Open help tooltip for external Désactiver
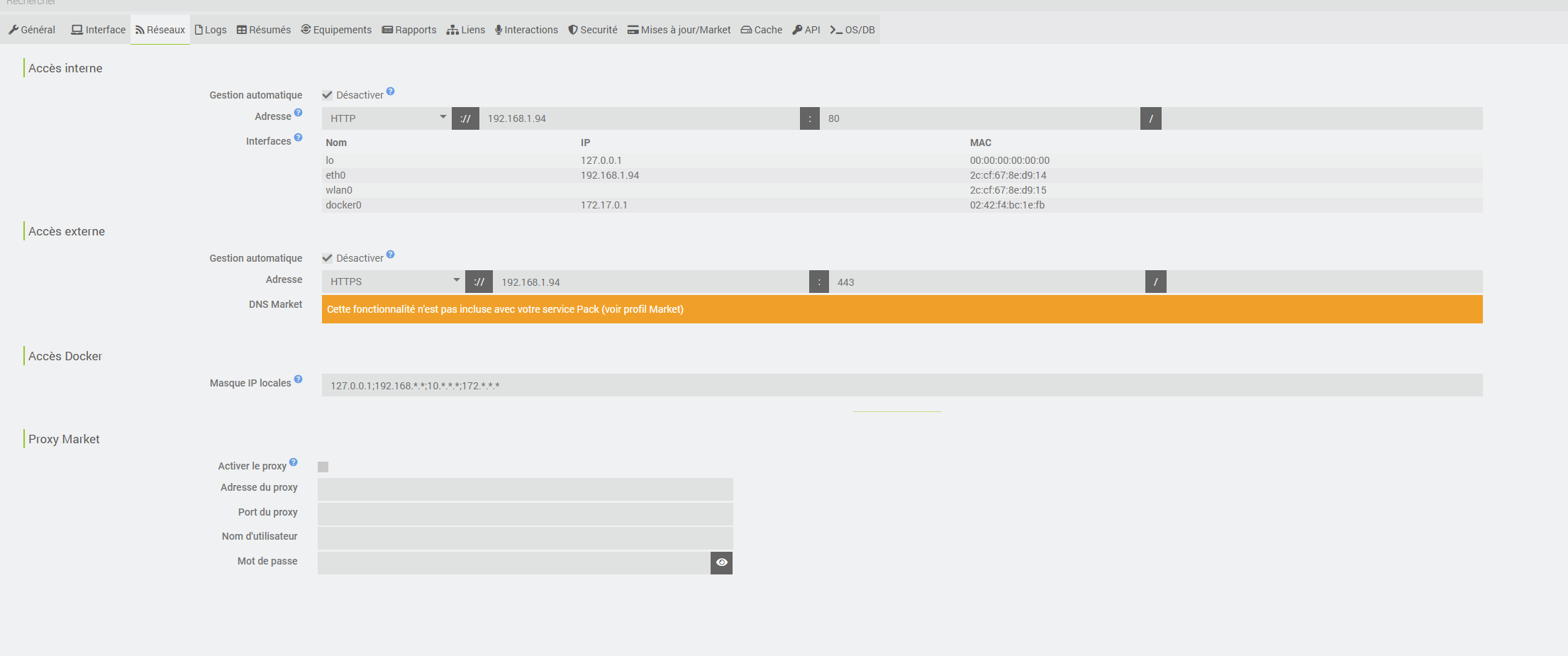Image resolution: width=1568 pixels, height=656 pixels. (391, 255)
